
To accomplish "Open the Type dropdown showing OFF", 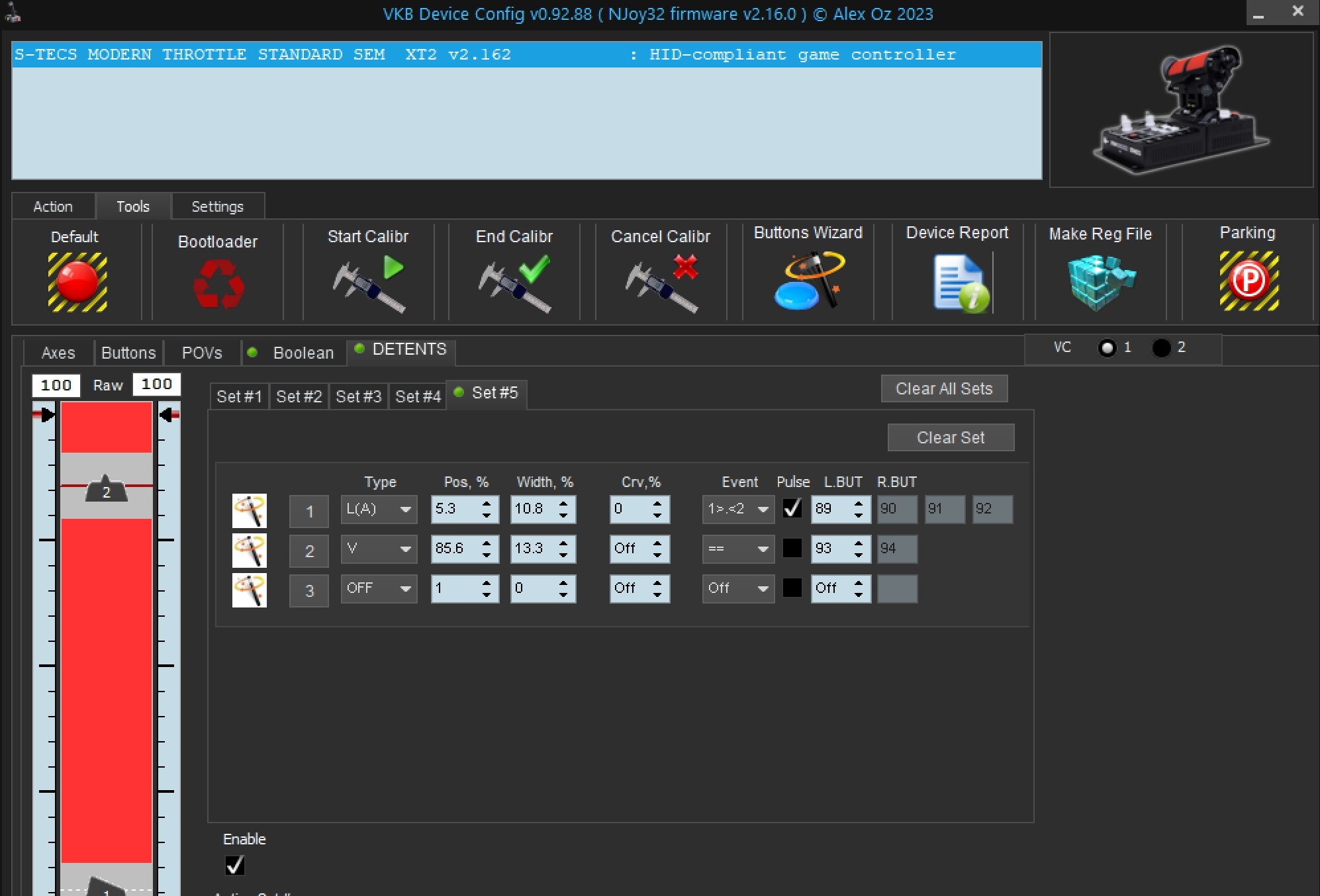I will point(379,588).
